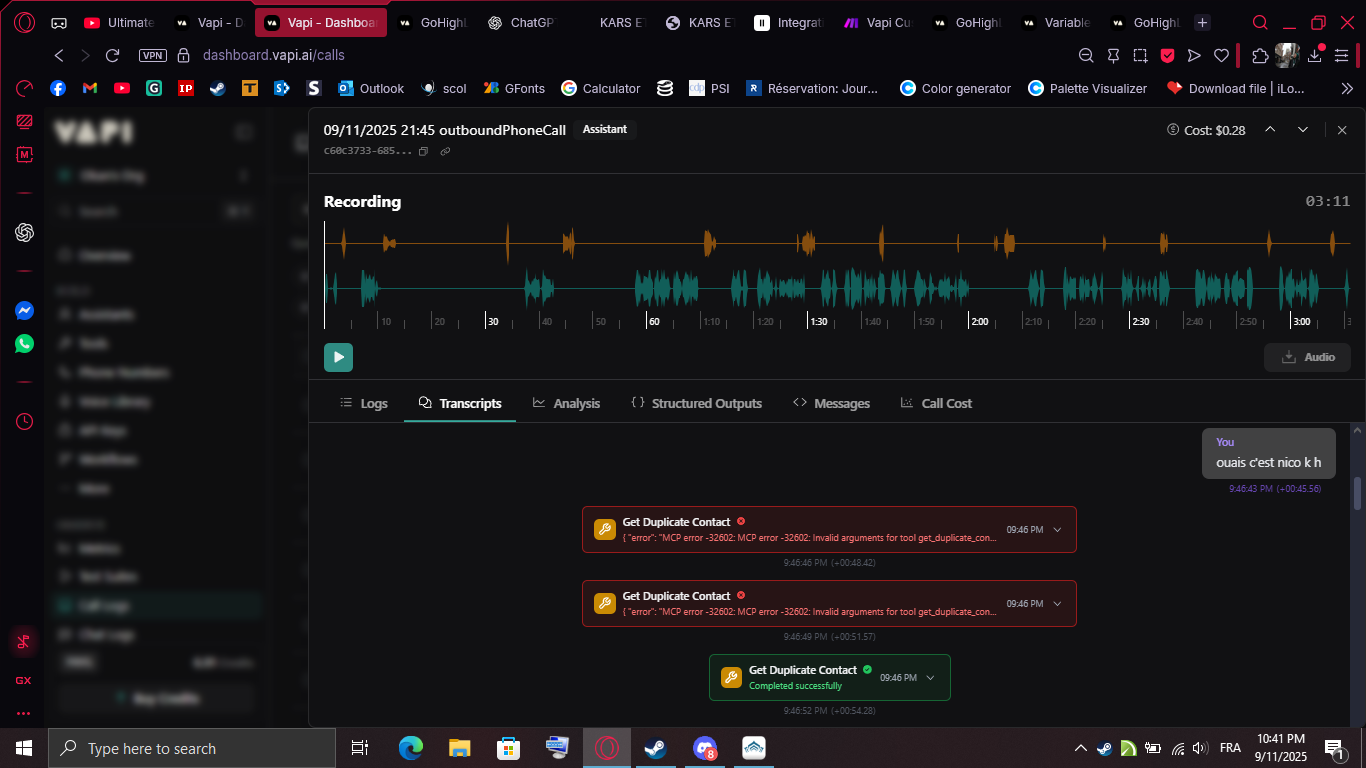Click the Assistant badge in the call header

[605, 129]
